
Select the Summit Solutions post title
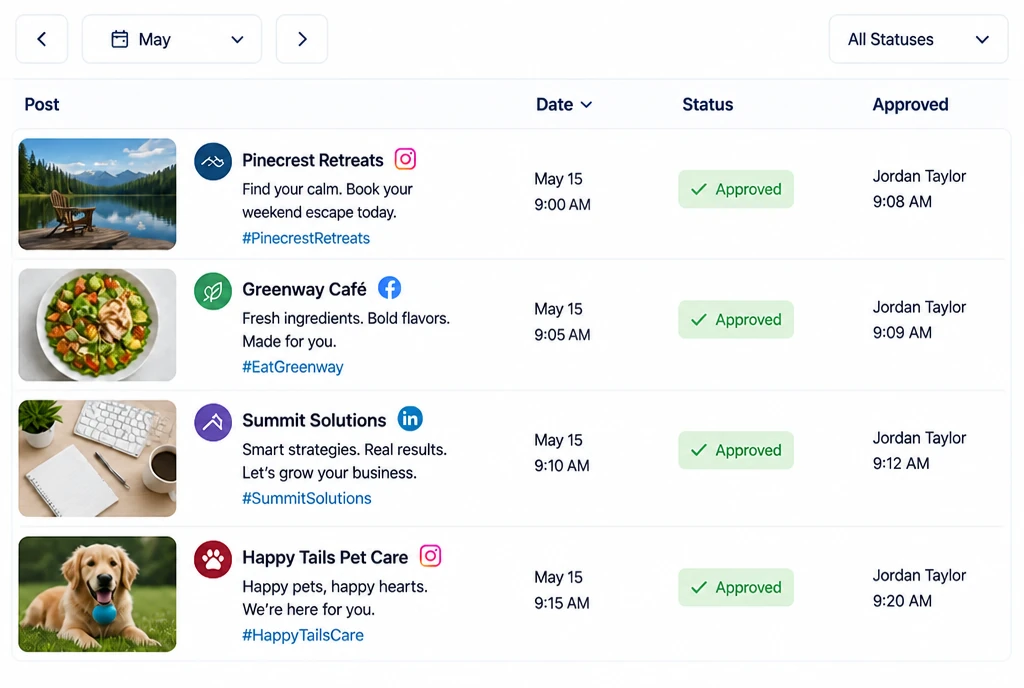tap(314, 420)
